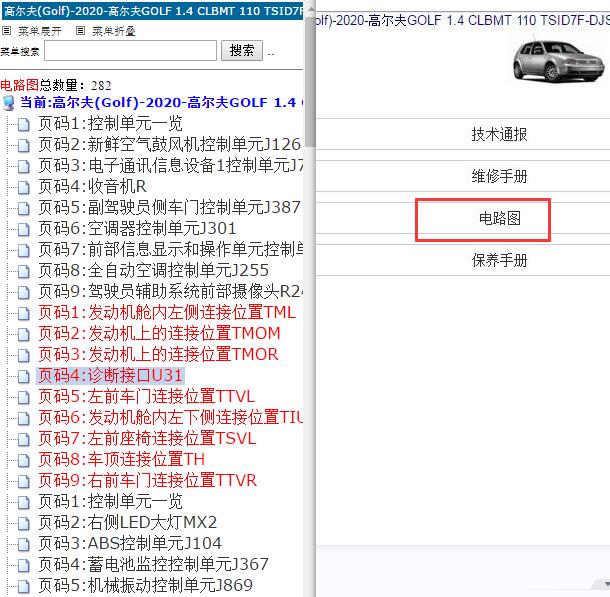
Task: Click page icon beside 页码5:机械振动控制单元J869
Action: 24,586
